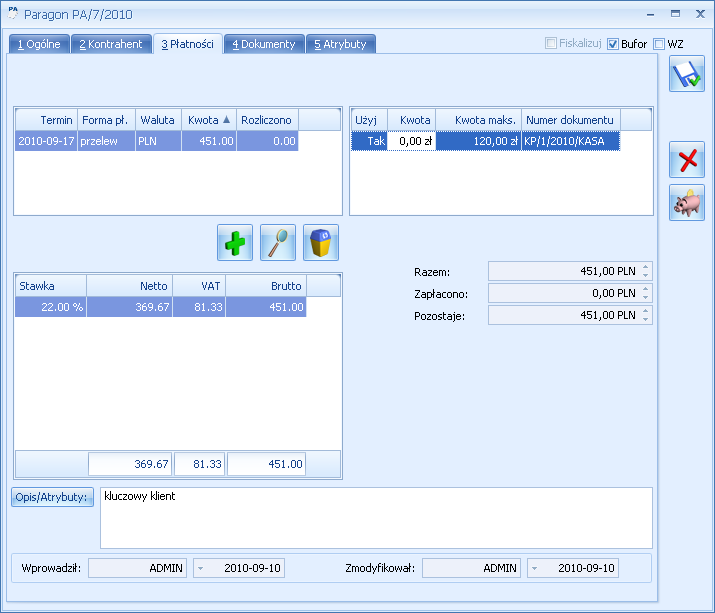
Task: Switch to the 2 Kontrahent tab
Action: (111, 44)
